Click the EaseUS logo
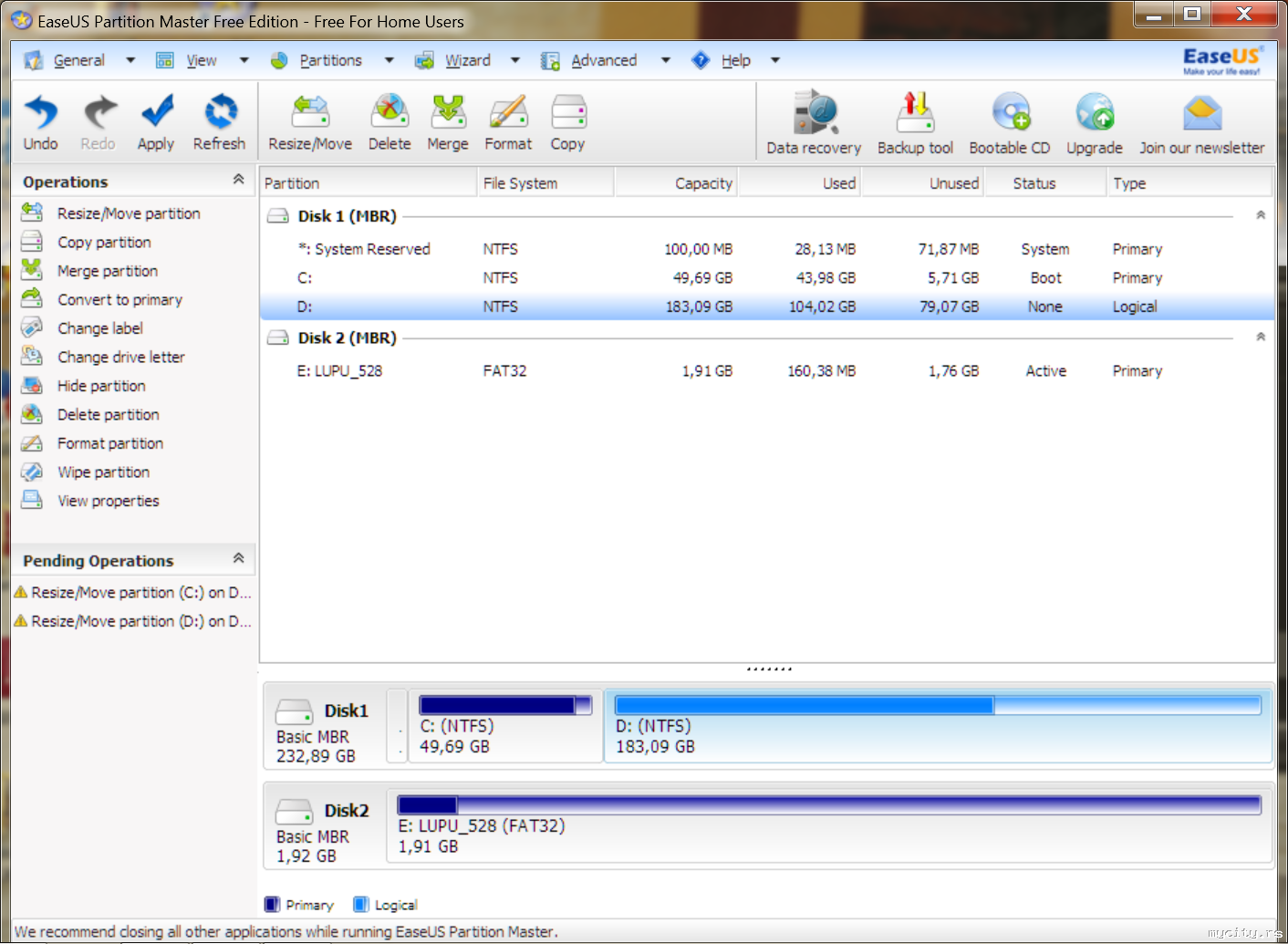 [x=1222, y=60]
